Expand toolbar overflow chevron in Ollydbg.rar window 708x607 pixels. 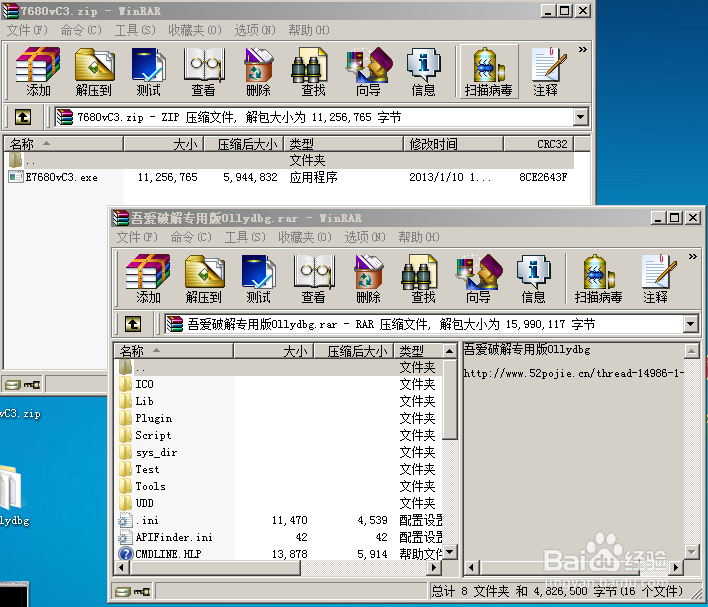point(693,257)
